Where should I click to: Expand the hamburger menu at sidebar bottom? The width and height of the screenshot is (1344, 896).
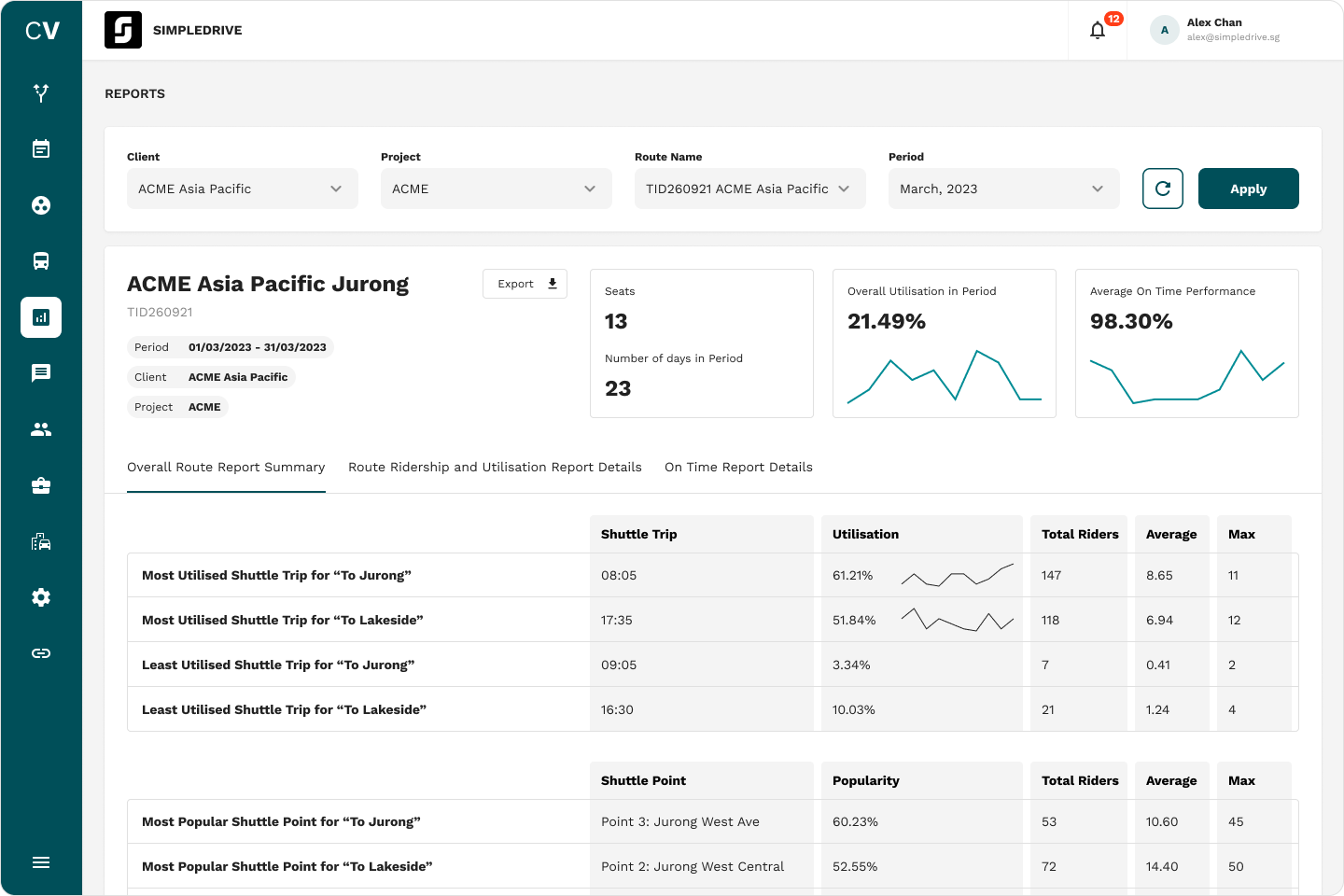click(x=41, y=862)
